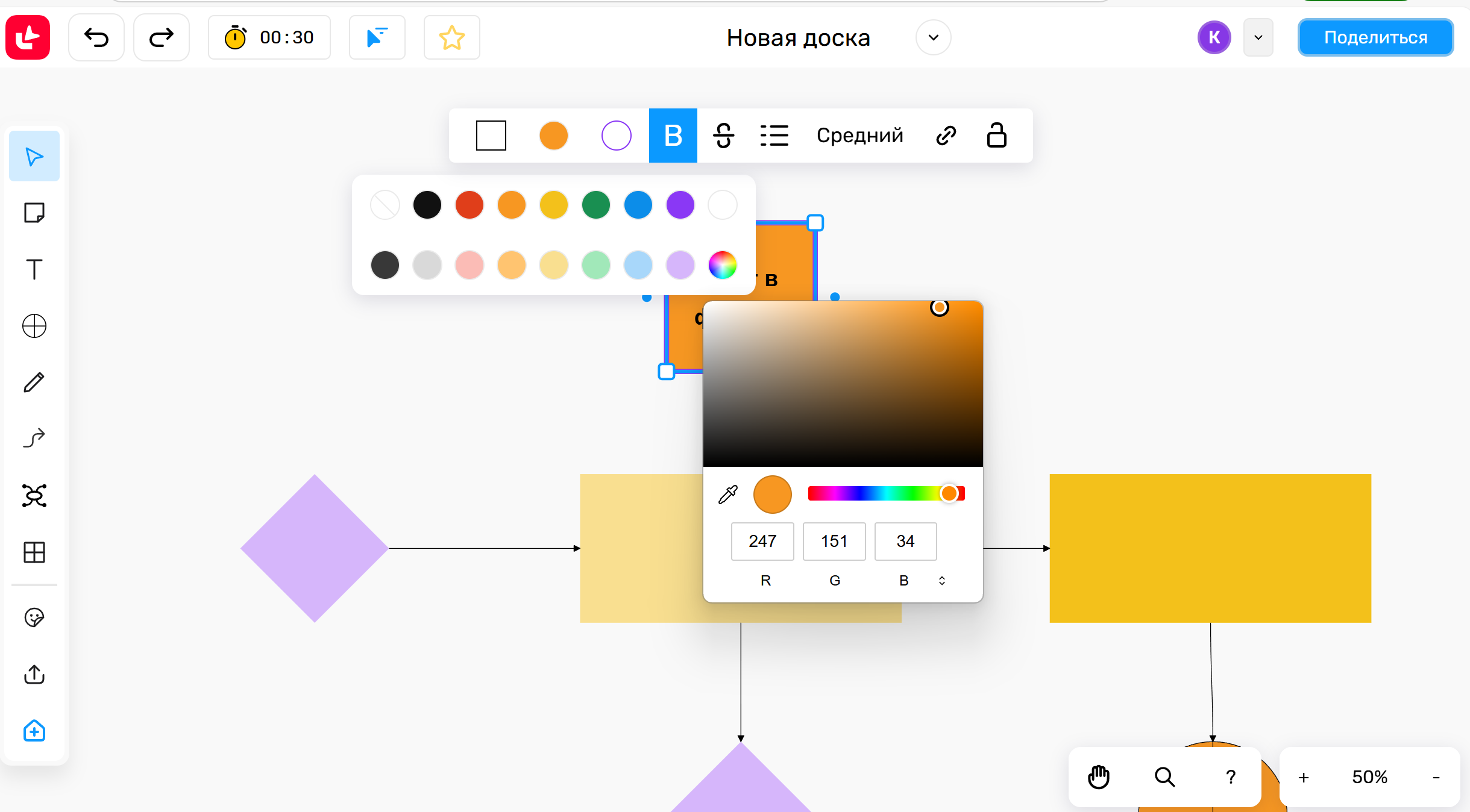Select the connector arrow tool
Viewport: 1470px width, 812px height.
point(34,439)
